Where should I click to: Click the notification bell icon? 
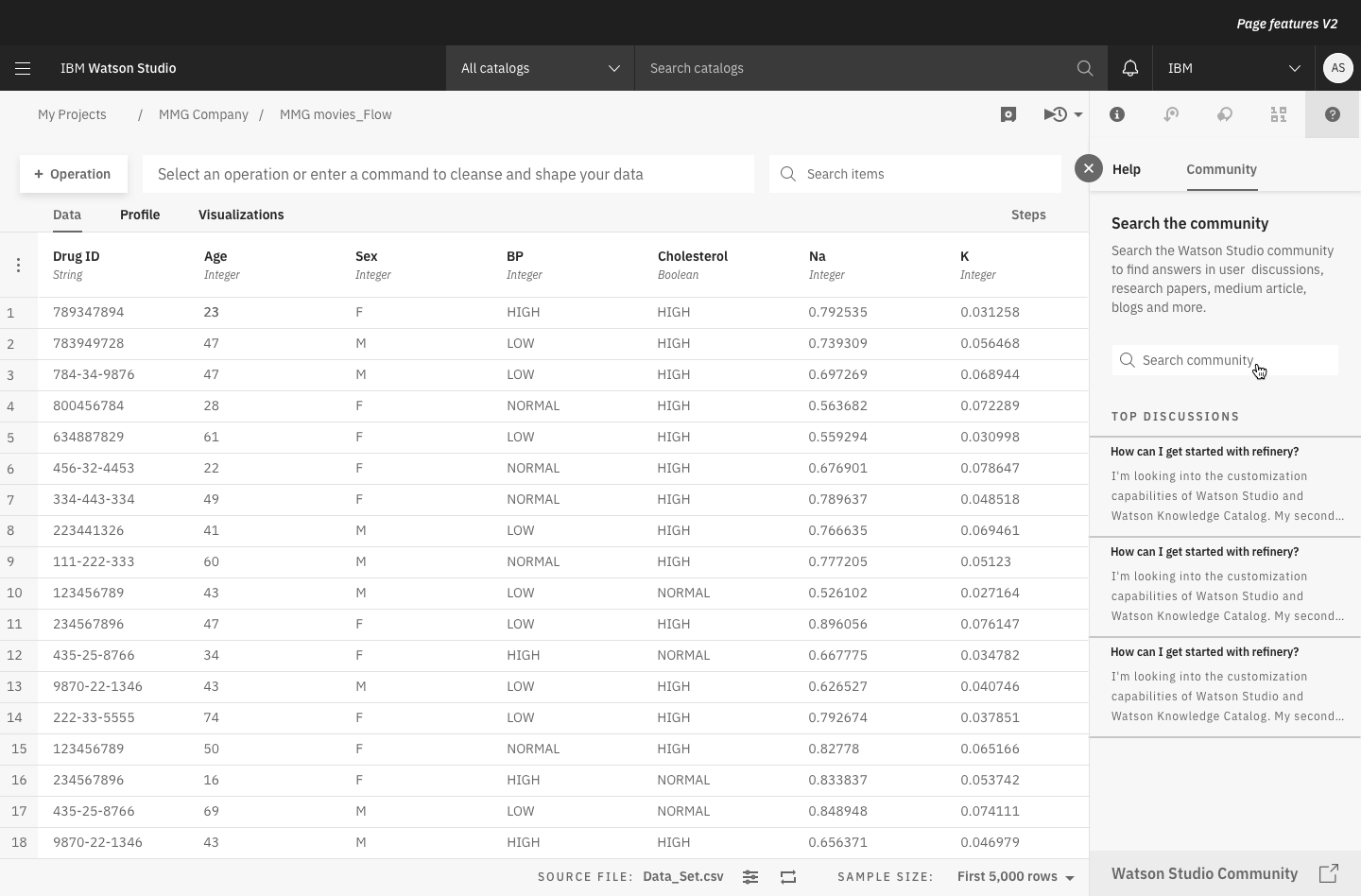point(1130,68)
